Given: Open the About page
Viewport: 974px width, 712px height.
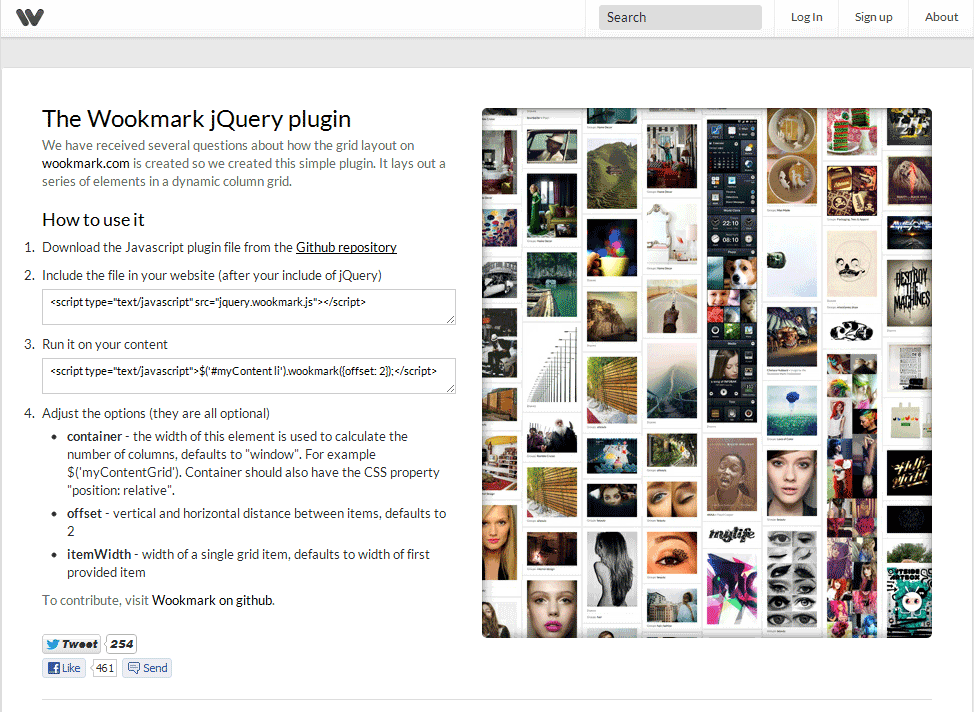Looking at the screenshot, I should [941, 17].
